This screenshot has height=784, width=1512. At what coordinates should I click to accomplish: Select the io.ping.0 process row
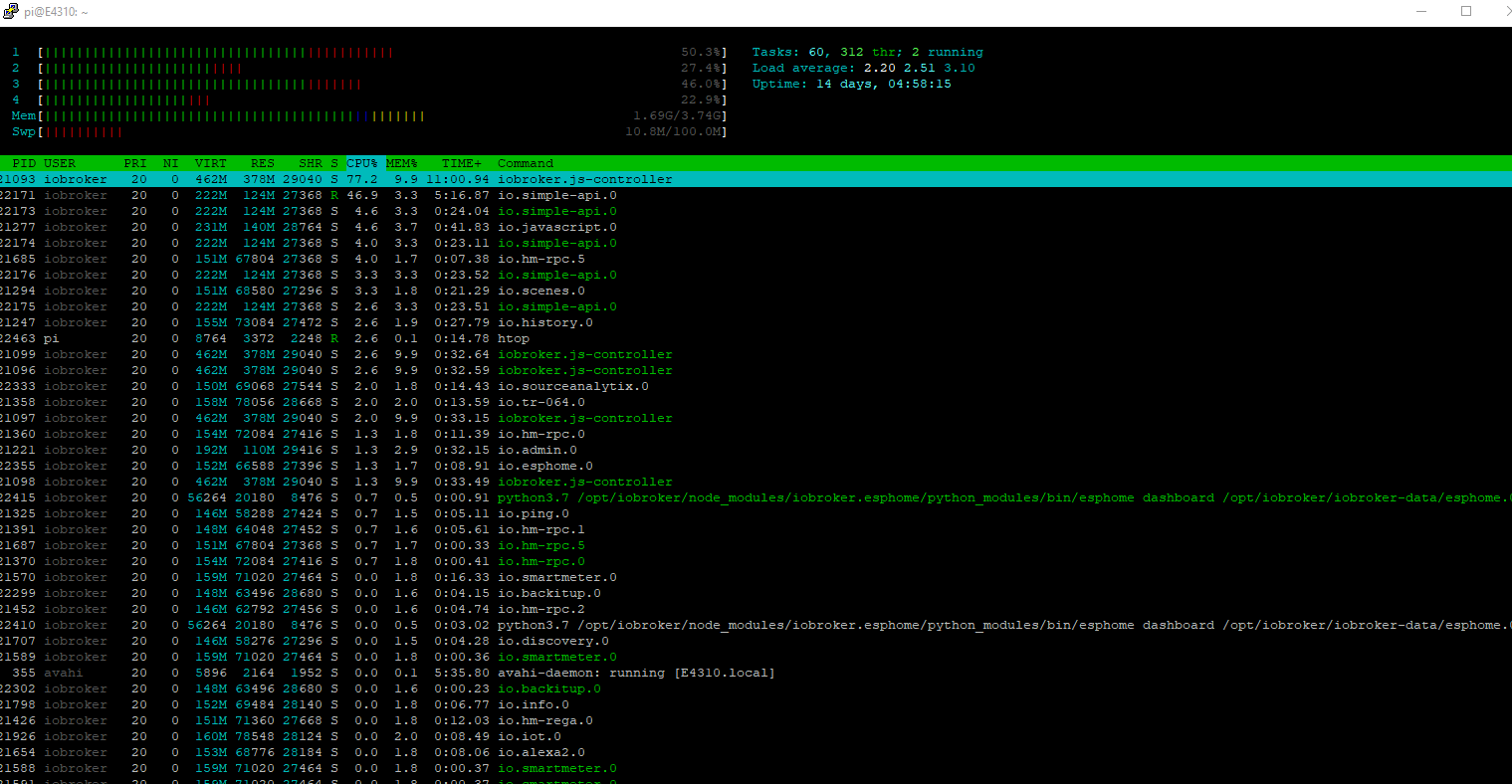tap(756, 513)
